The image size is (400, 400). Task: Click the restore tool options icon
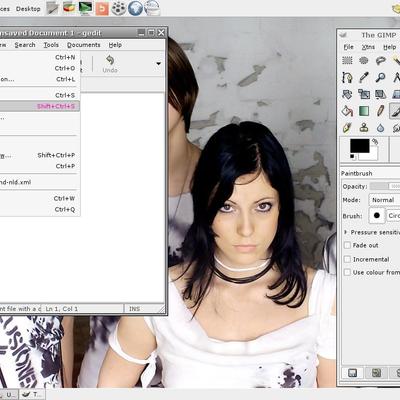point(376,373)
